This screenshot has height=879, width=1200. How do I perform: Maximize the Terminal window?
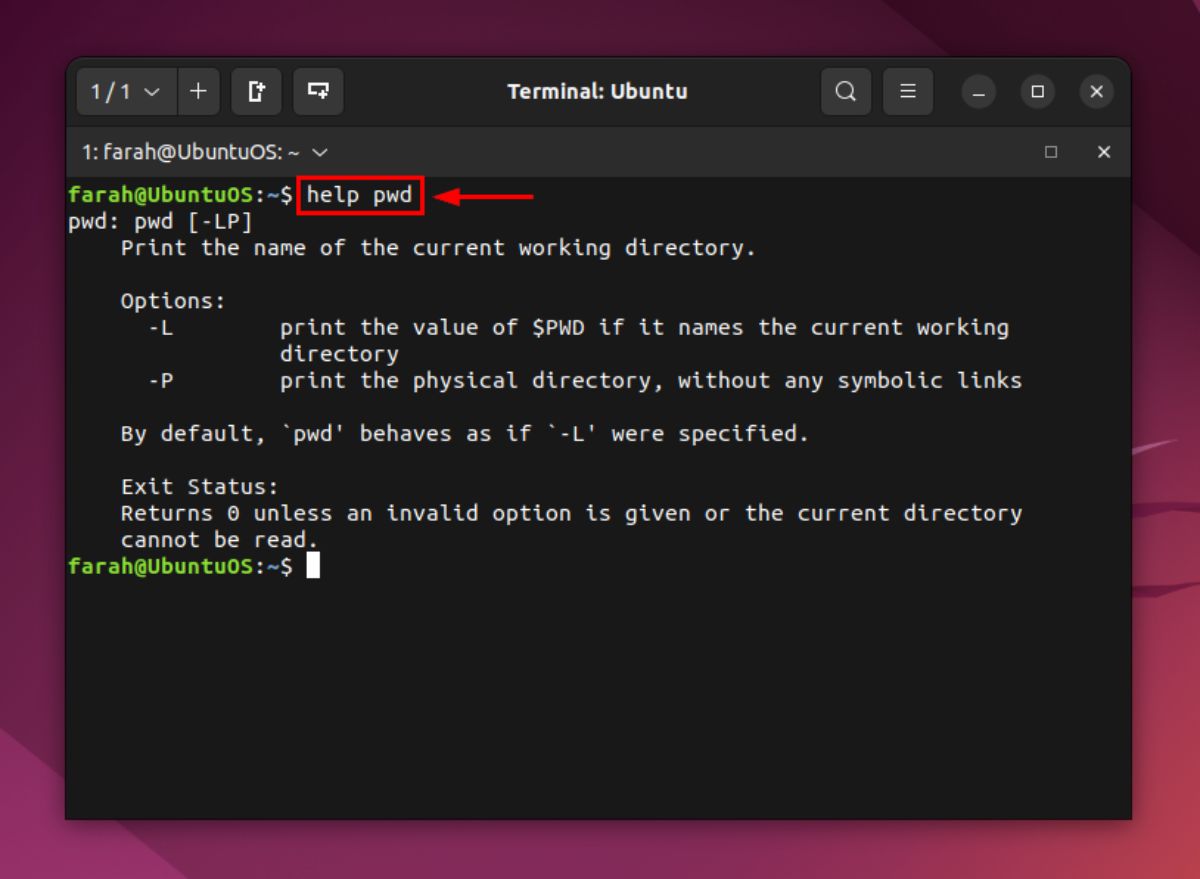point(1037,91)
